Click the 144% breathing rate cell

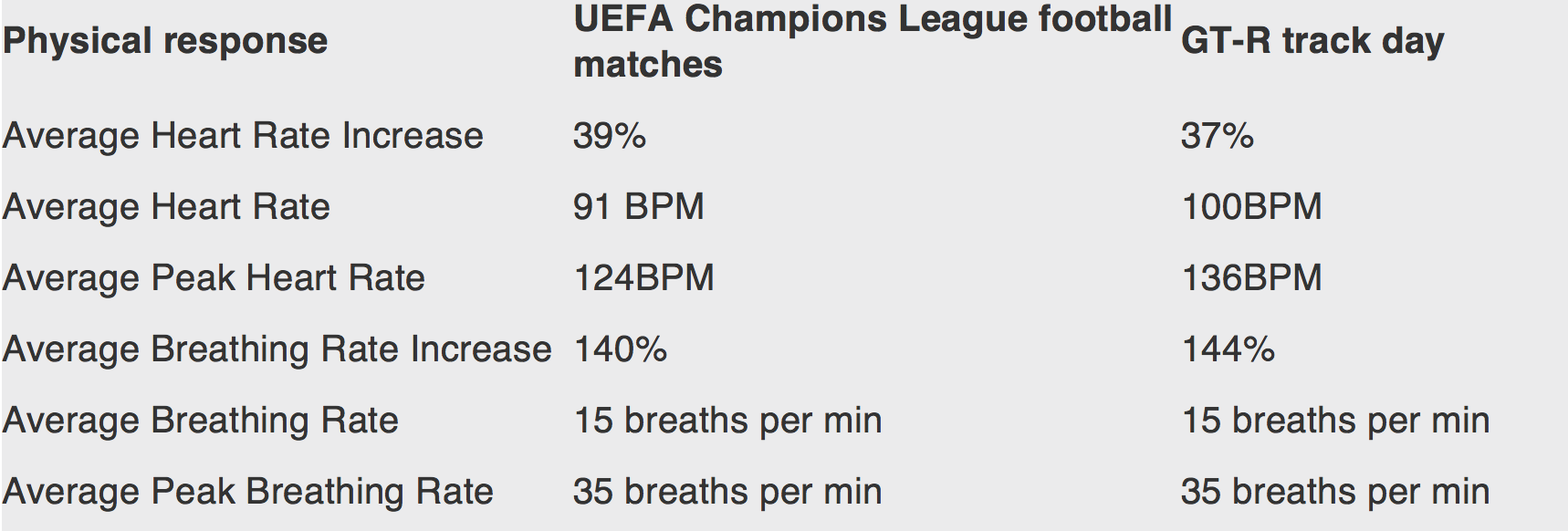1228,349
